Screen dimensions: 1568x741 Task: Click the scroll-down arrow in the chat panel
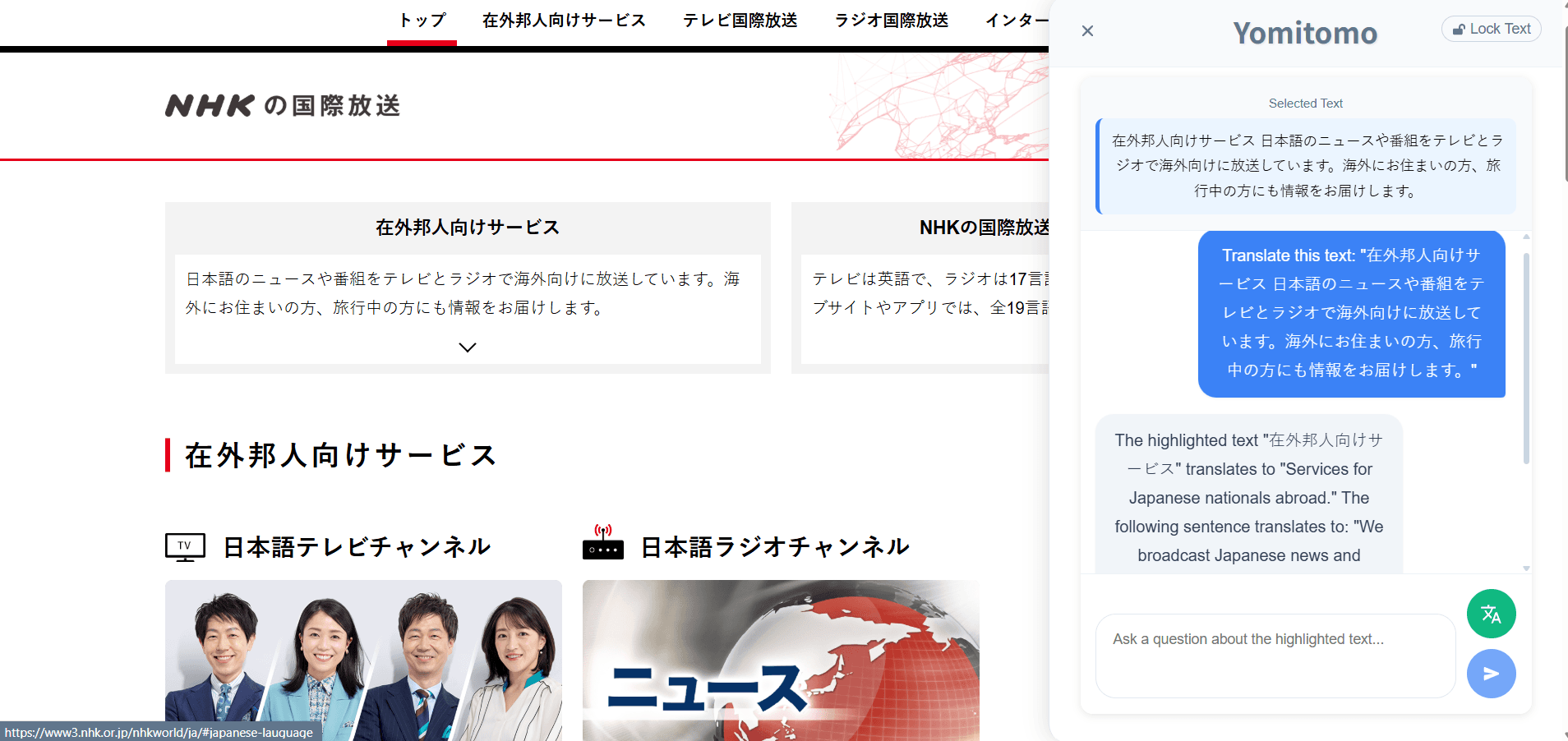tap(1527, 567)
